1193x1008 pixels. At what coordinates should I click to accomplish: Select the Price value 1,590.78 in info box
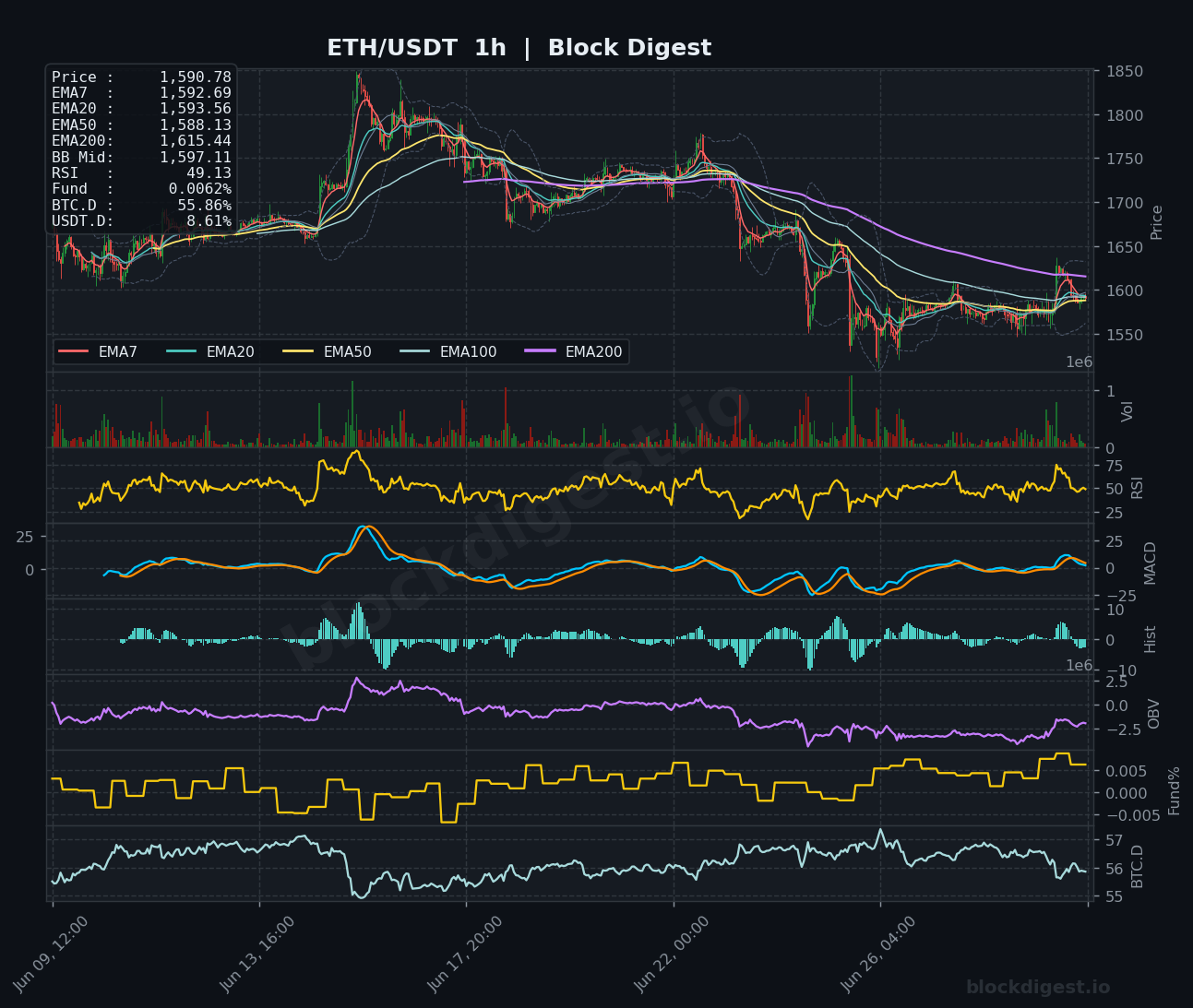click(x=196, y=77)
